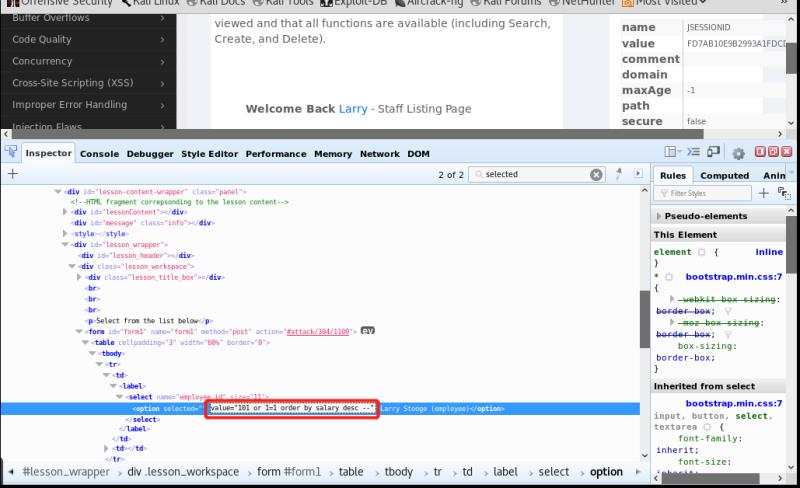Toggle selector highlighter beside '*' rule
The width and height of the screenshot is (800, 488).
[669, 277]
